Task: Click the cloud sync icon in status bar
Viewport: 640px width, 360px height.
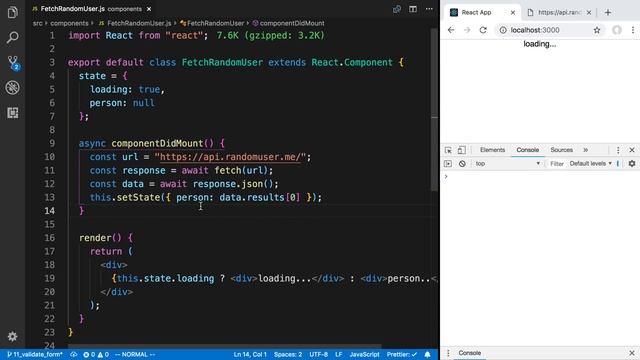Action: (x=73, y=354)
